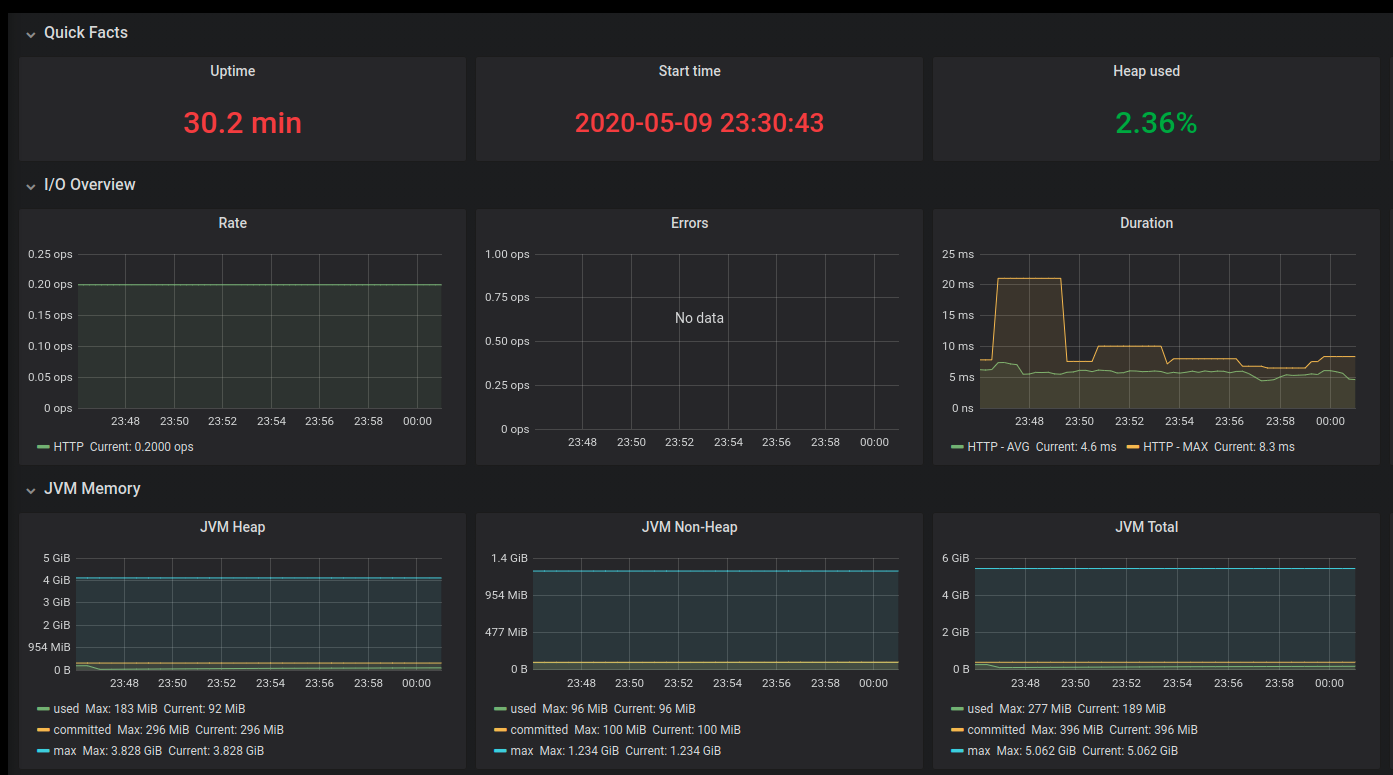
Task: Toggle the committed series in JVM Total legend
Action: [994, 730]
